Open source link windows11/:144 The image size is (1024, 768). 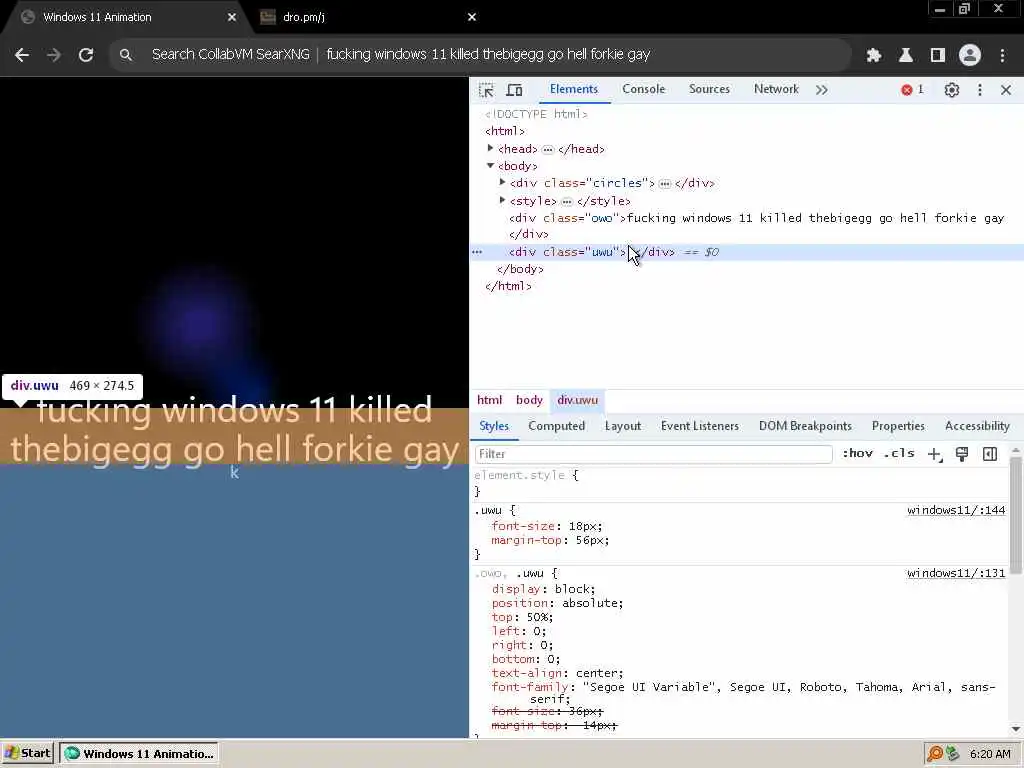(956, 510)
